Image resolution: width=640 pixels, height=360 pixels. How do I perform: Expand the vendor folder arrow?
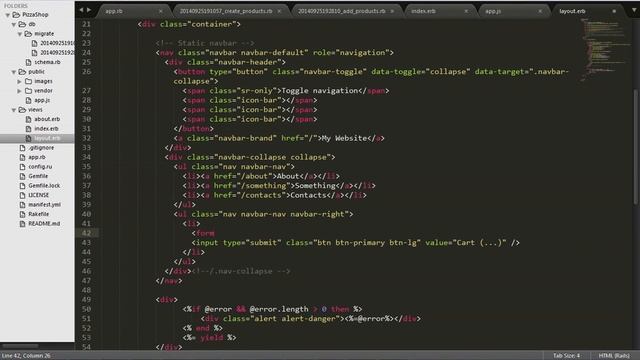[x=20, y=91]
